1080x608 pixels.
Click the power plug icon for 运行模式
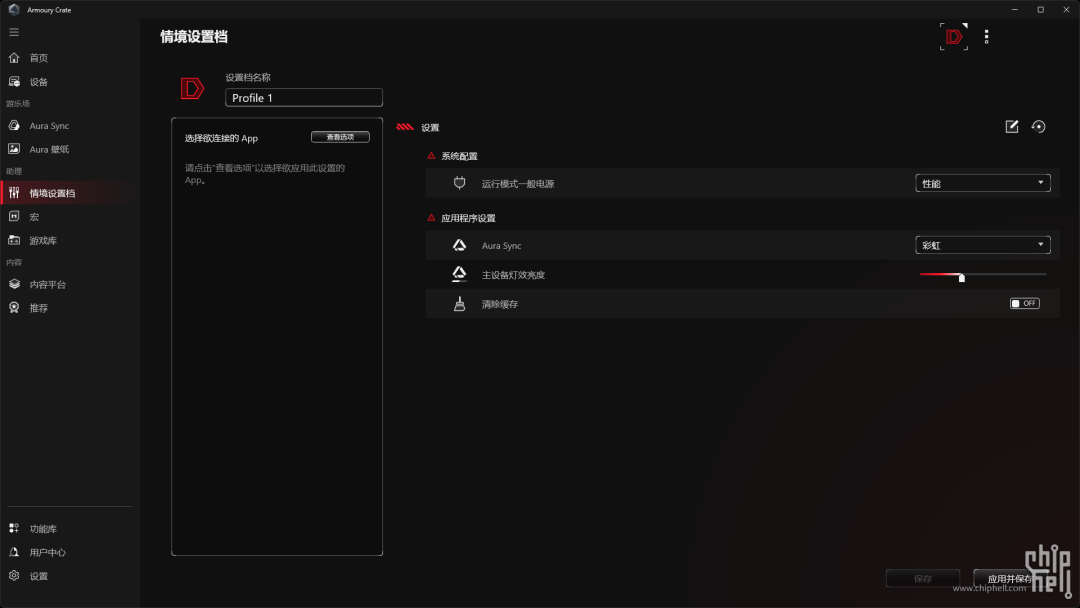pyautogui.click(x=459, y=183)
